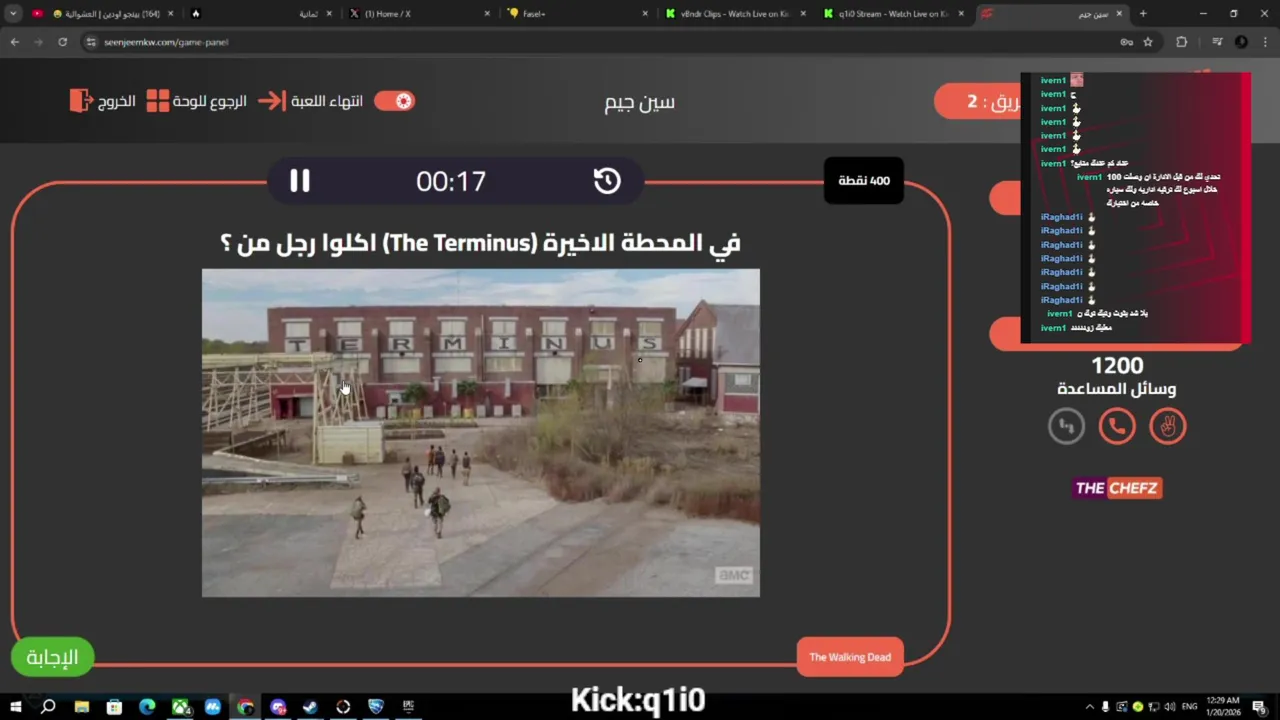Toggle the switch next to End Game
The image size is (1280, 720).
394,101
